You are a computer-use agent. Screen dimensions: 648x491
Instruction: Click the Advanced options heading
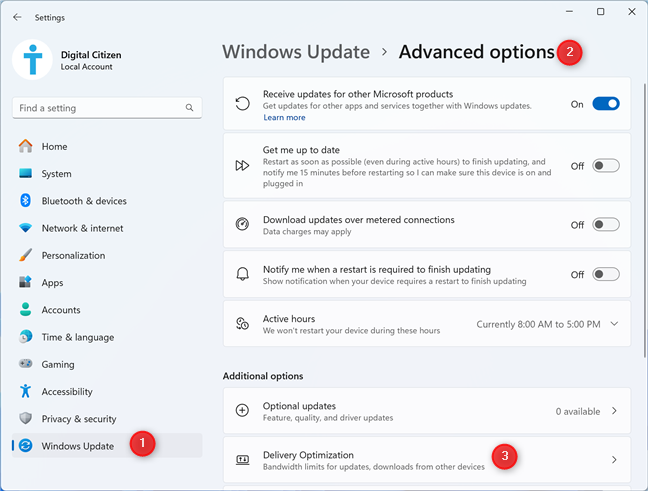[476, 52]
